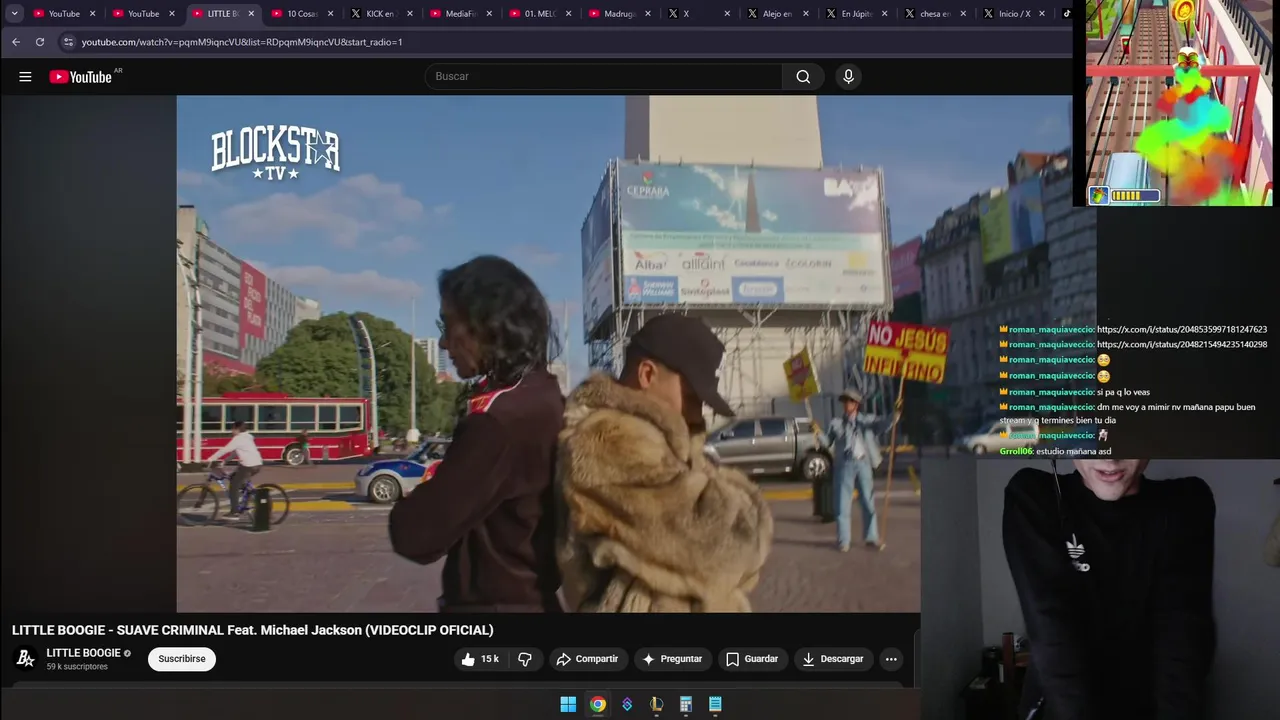The image size is (1280, 720).
Task: Download video with Descargar button
Action: pyautogui.click(x=832, y=659)
